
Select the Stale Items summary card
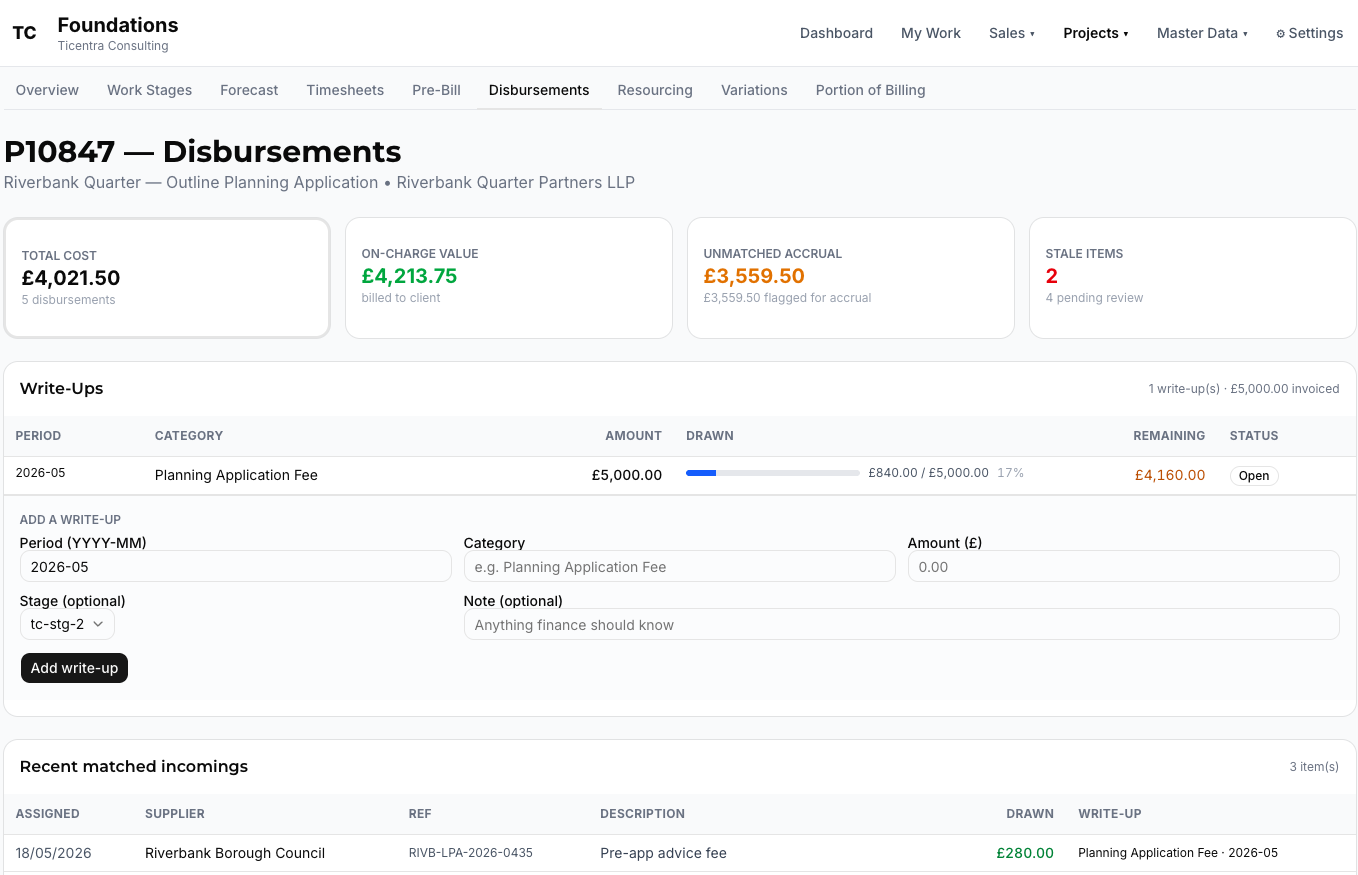[x=1192, y=278]
